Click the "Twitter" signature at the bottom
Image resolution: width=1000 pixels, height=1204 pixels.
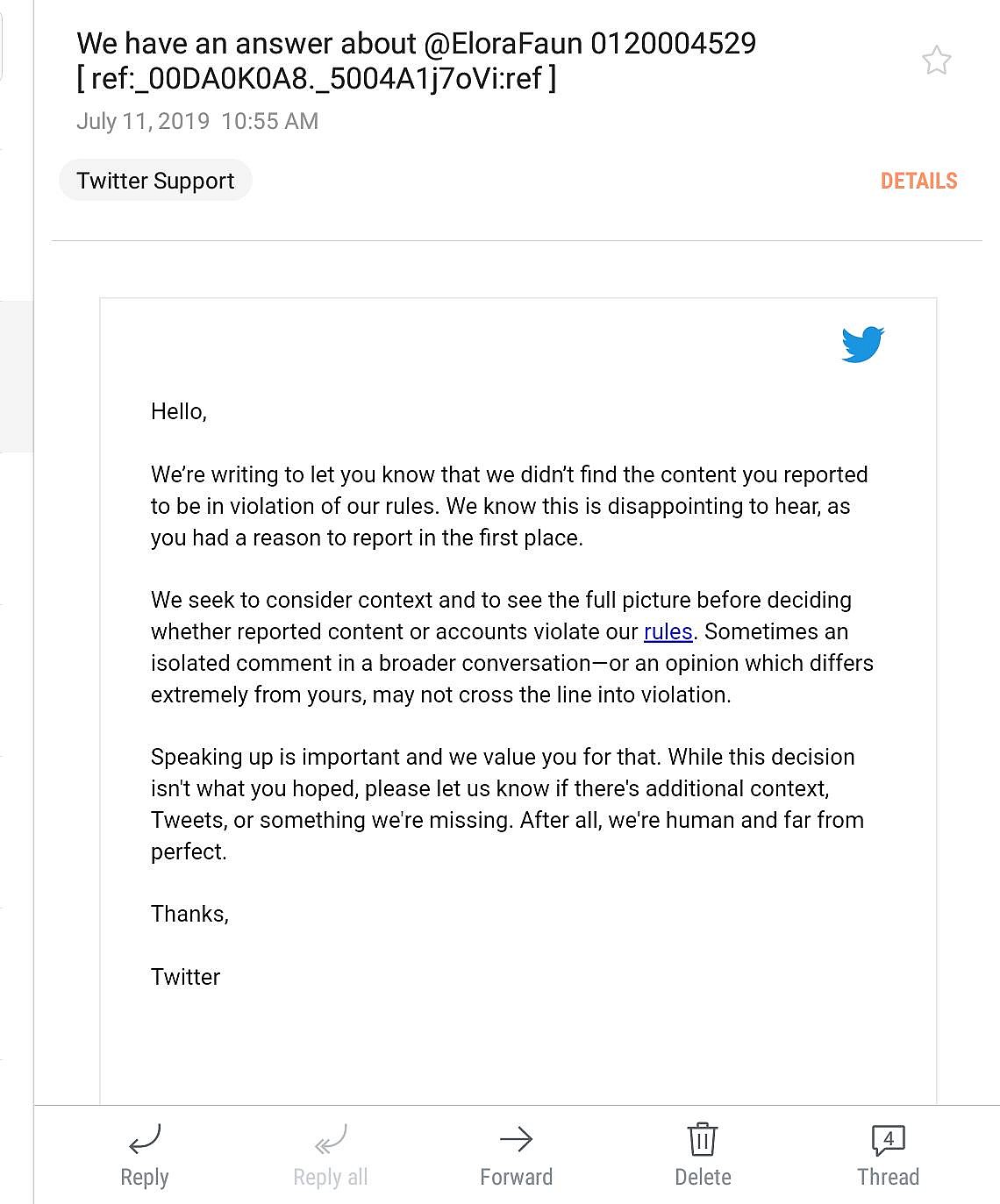pos(185,977)
